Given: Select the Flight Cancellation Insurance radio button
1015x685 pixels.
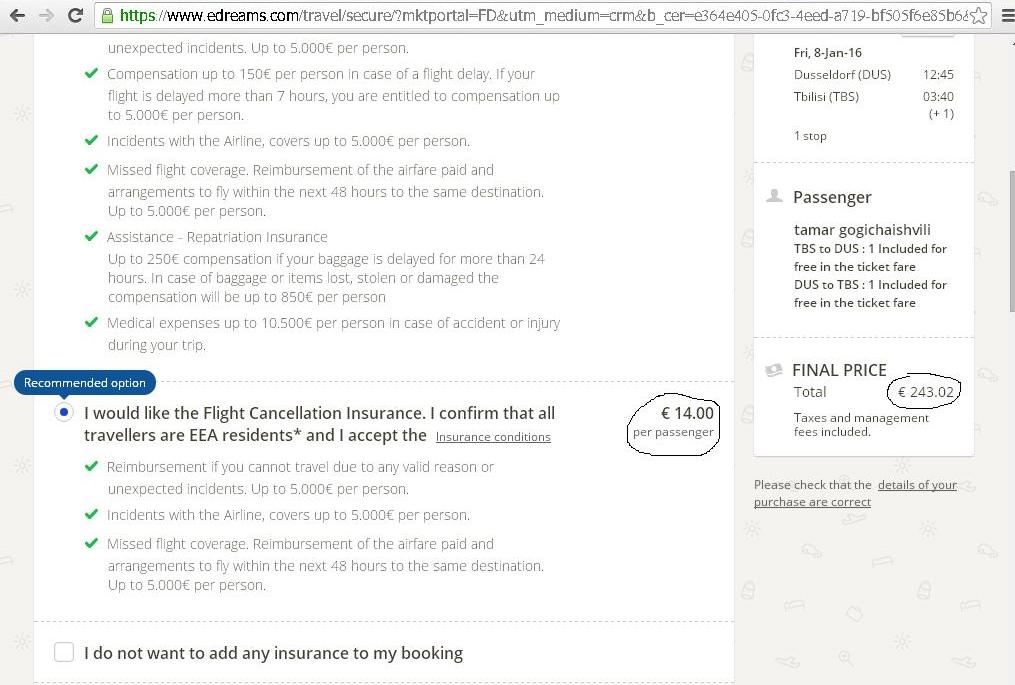Looking at the screenshot, I should [x=64, y=413].
